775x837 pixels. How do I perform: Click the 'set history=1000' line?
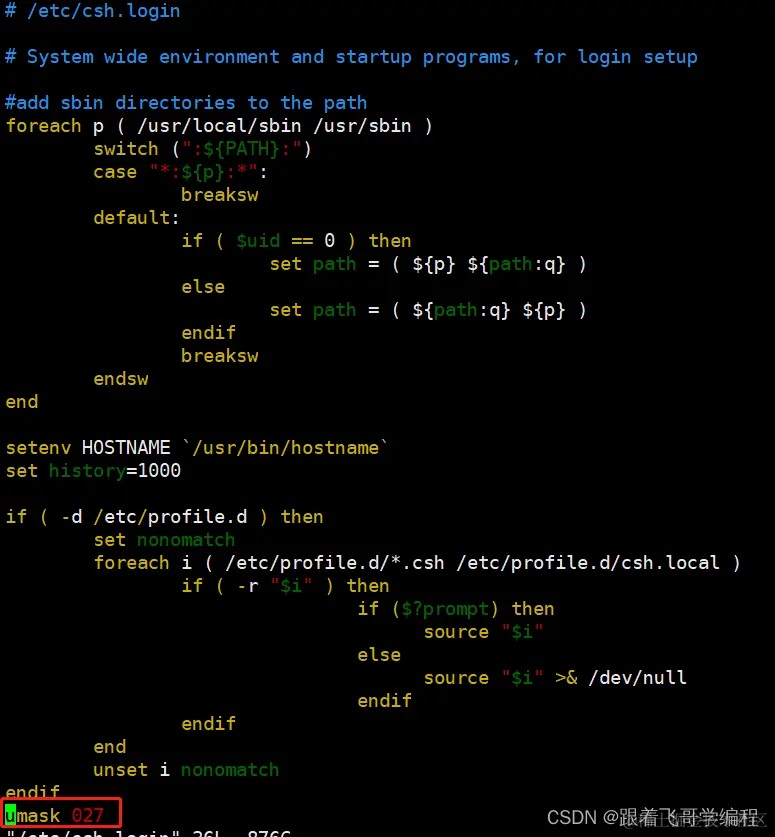tap(93, 471)
